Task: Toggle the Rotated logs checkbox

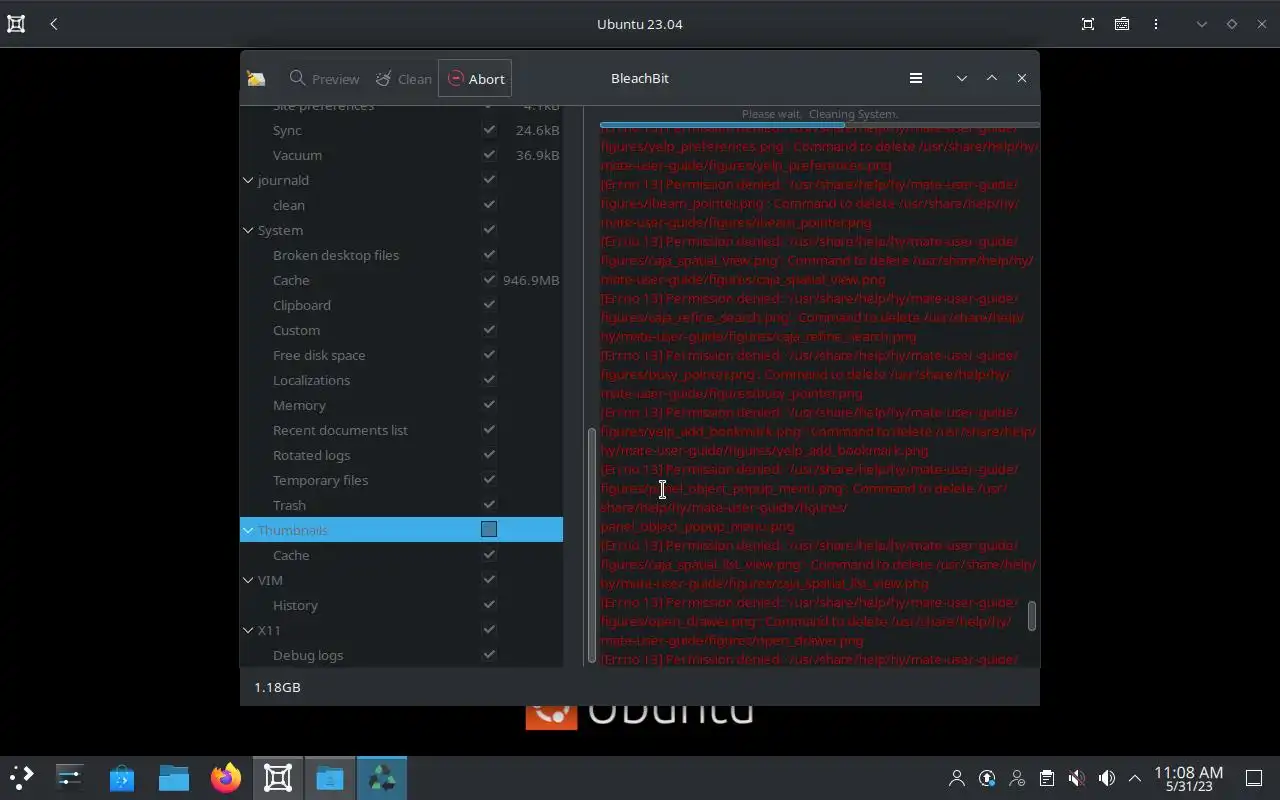Action: click(x=489, y=455)
